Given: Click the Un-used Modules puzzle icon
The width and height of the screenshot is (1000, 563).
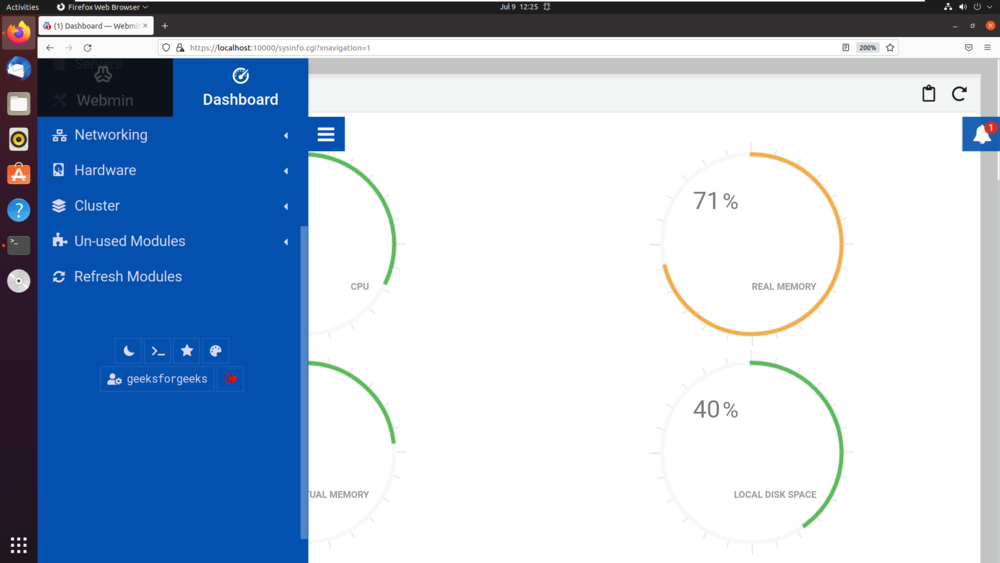Looking at the screenshot, I should coord(59,240).
